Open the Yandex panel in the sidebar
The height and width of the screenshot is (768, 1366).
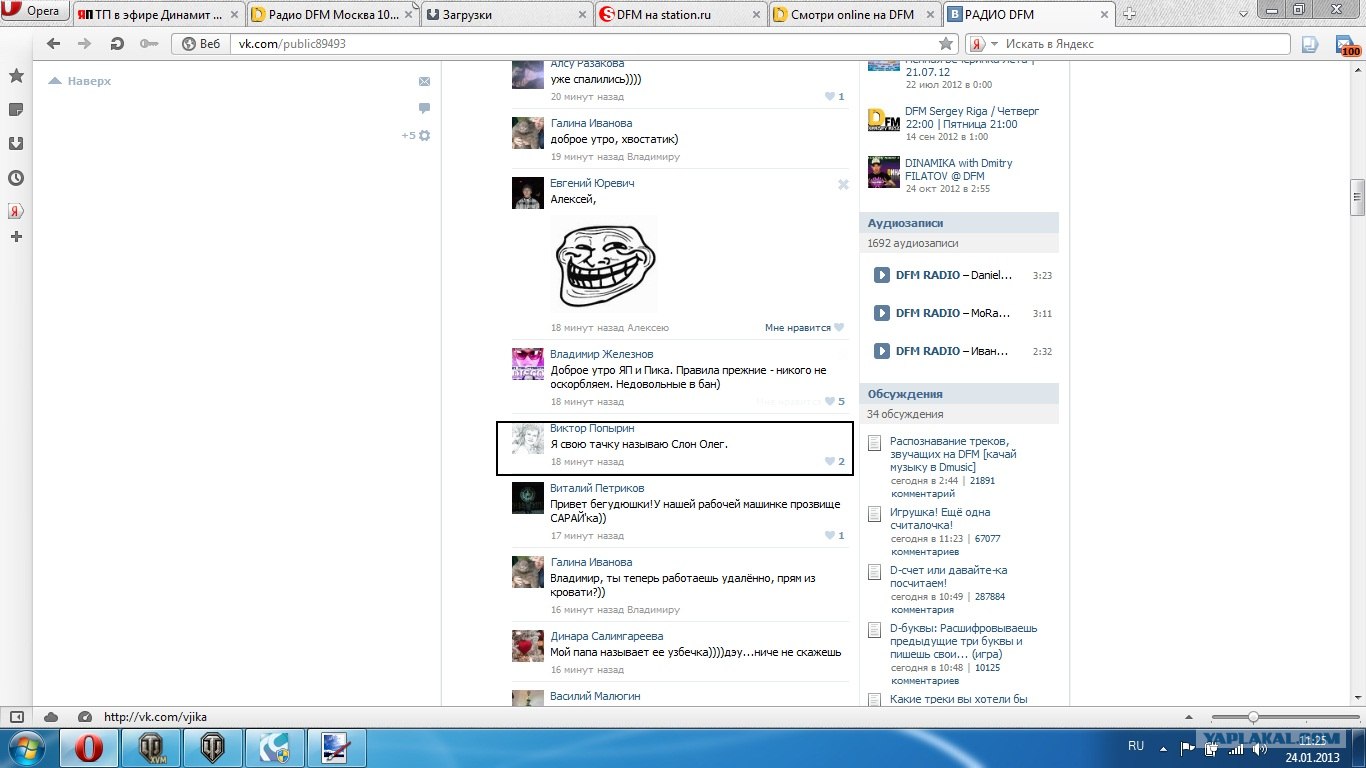[16, 211]
